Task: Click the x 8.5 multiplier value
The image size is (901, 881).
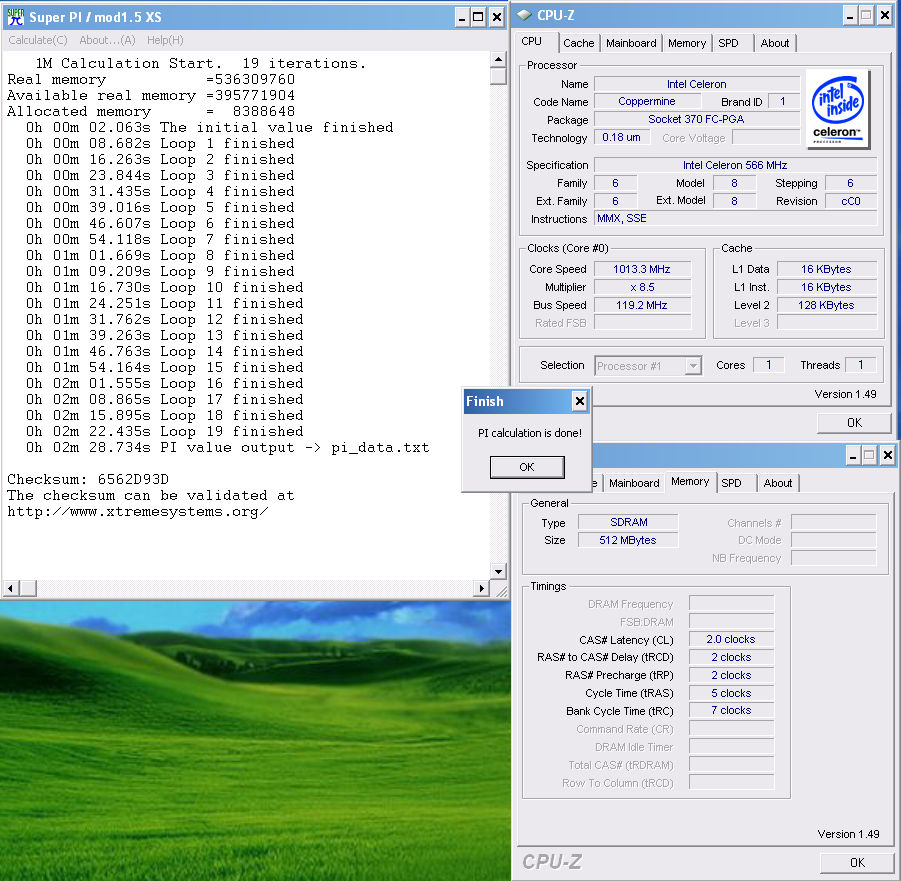Action: [x=642, y=287]
